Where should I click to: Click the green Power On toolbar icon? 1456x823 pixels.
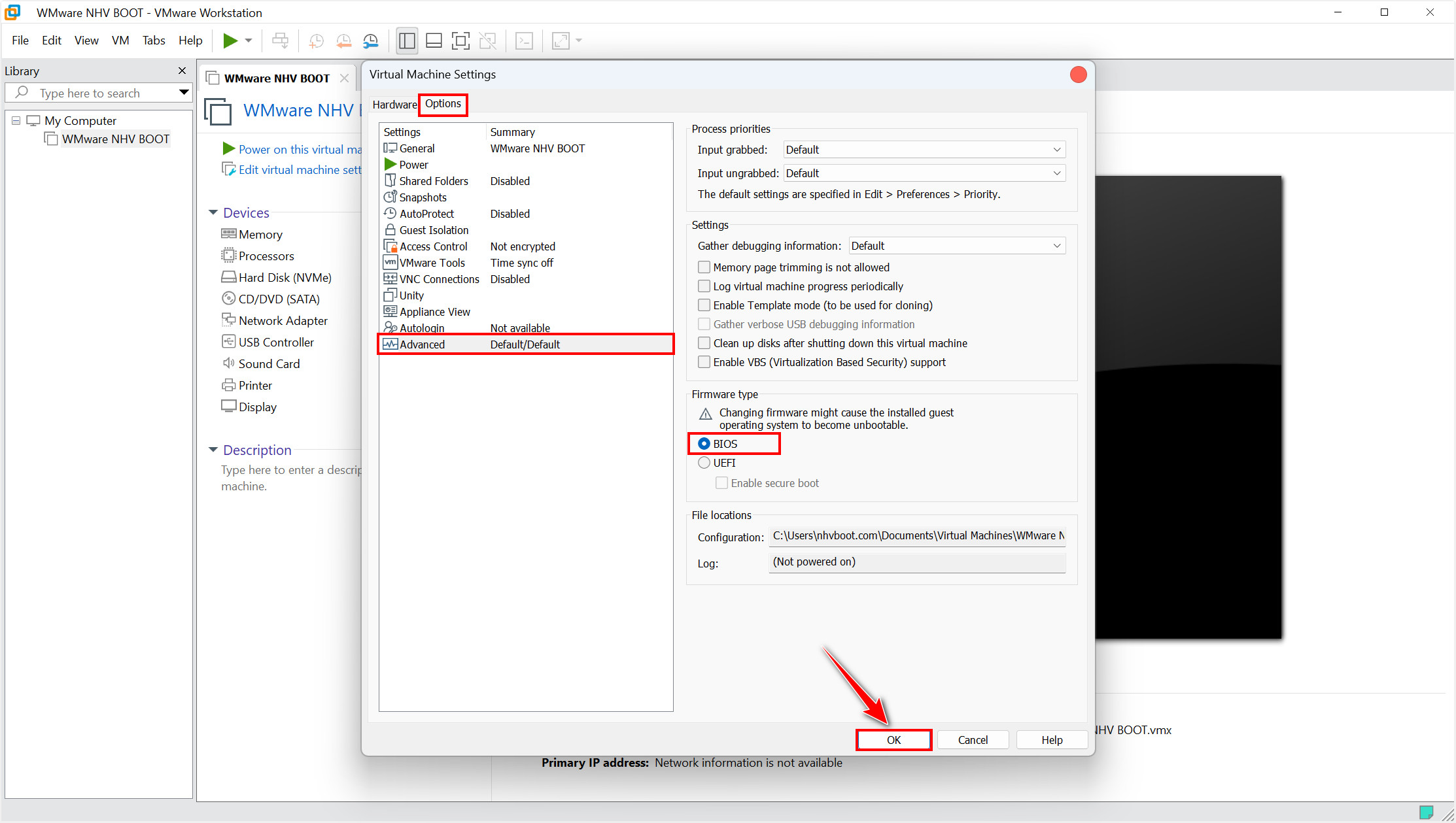(230, 41)
